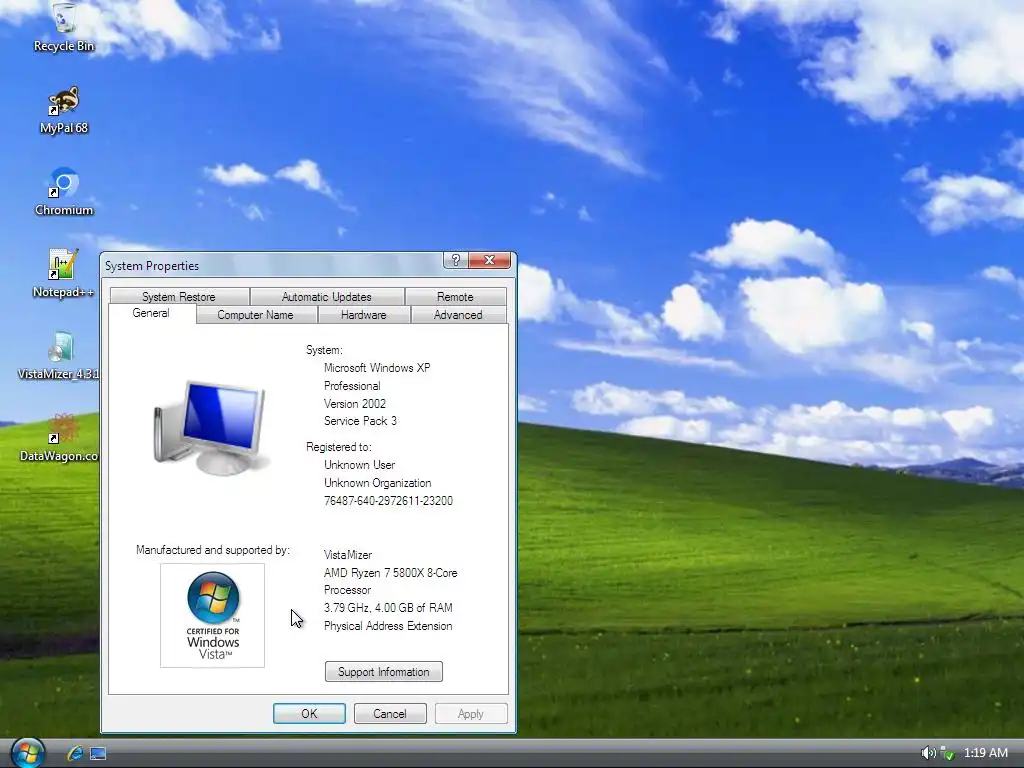Click the '3.79 GHz, 4.00 GB of RAM' text
This screenshot has height=768, width=1024.
pos(389,608)
